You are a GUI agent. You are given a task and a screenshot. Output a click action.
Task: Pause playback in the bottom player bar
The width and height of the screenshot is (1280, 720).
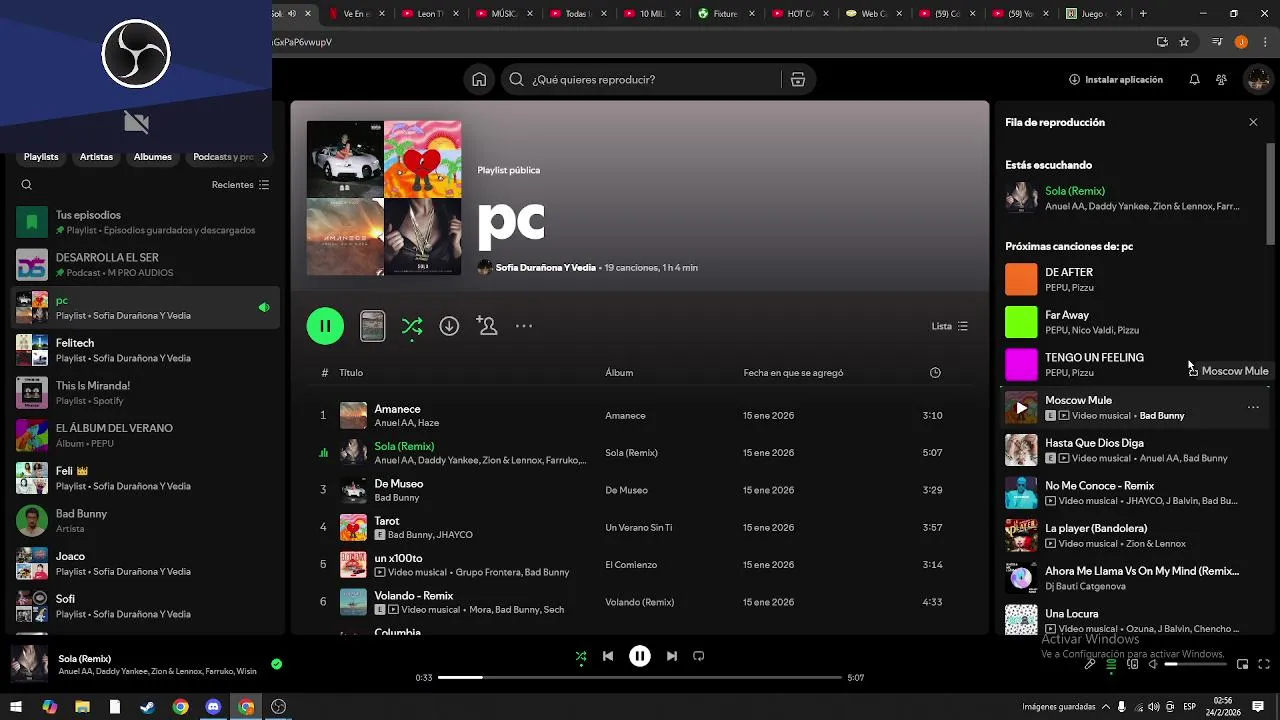(640, 656)
